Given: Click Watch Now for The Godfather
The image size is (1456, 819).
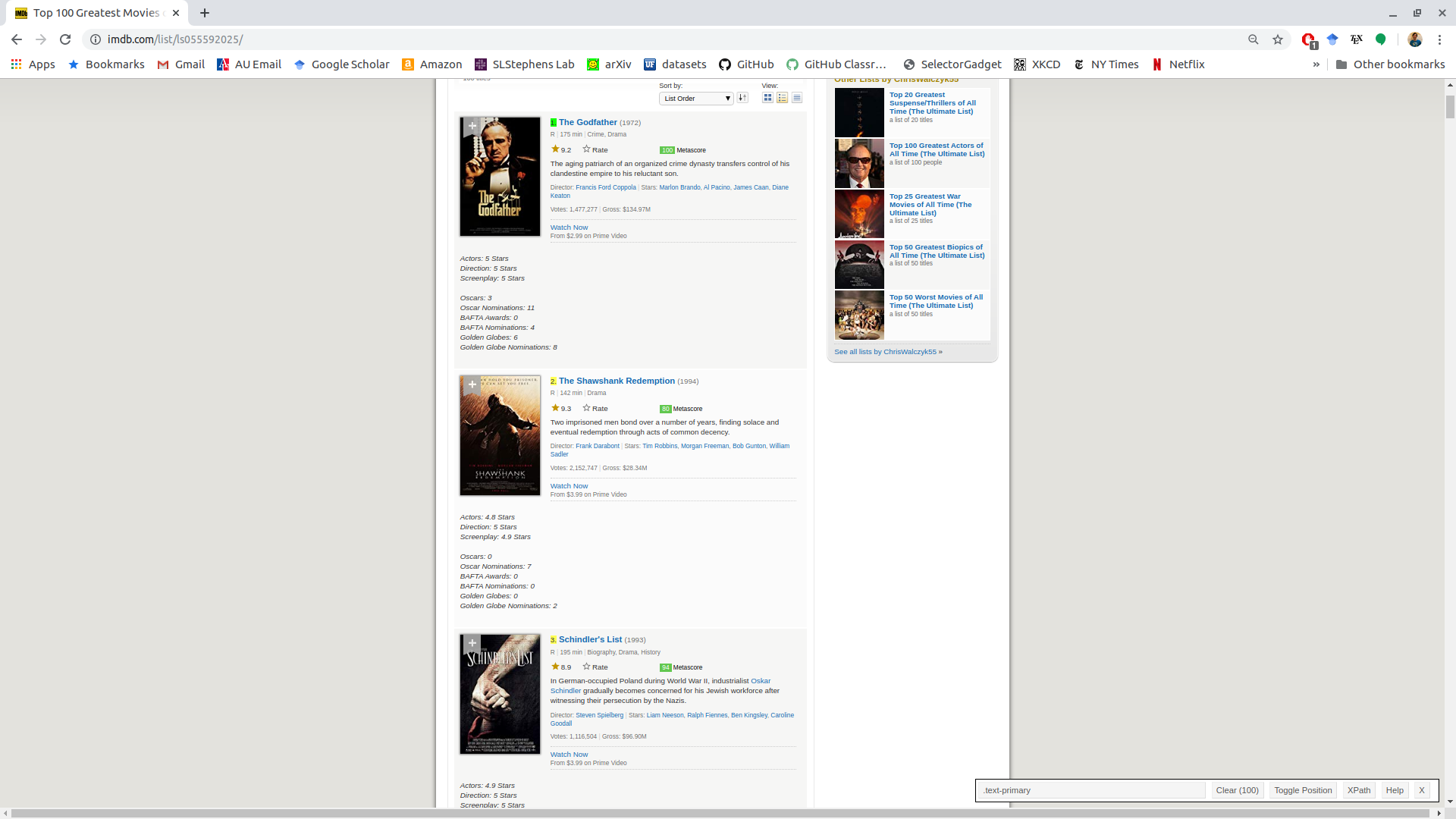Looking at the screenshot, I should click(569, 227).
